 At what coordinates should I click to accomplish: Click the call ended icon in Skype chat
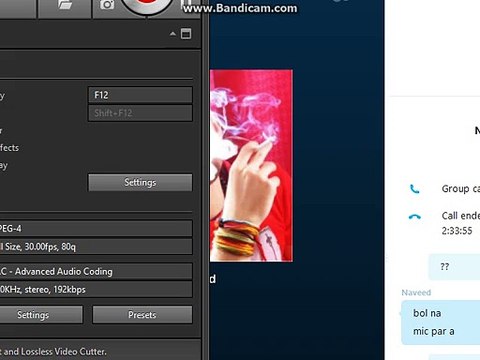pos(415,217)
